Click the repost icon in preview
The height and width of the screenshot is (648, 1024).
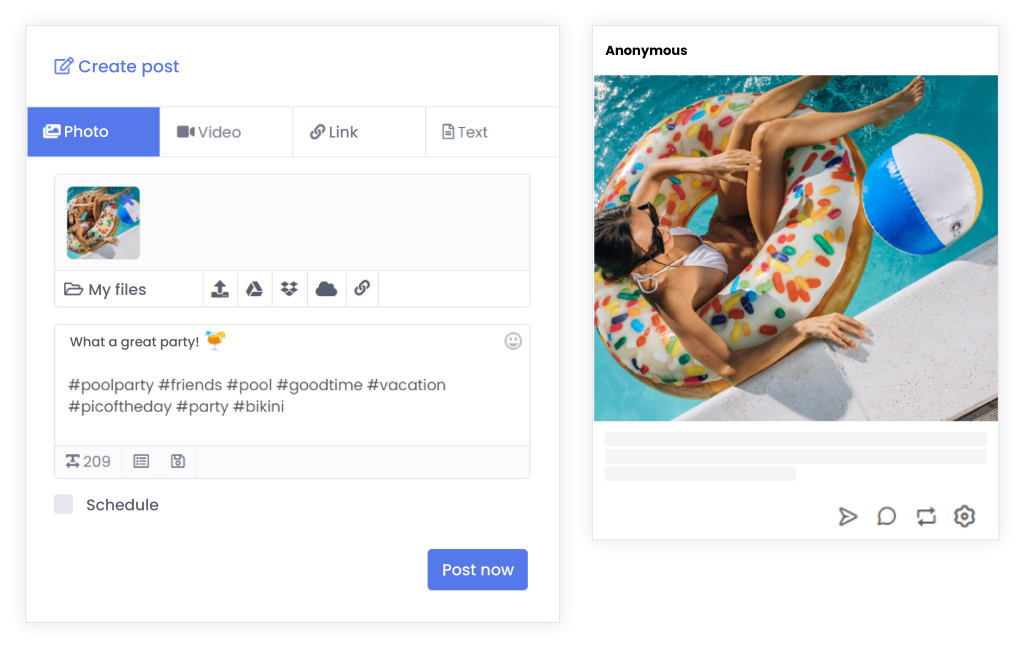pyautogui.click(x=926, y=517)
